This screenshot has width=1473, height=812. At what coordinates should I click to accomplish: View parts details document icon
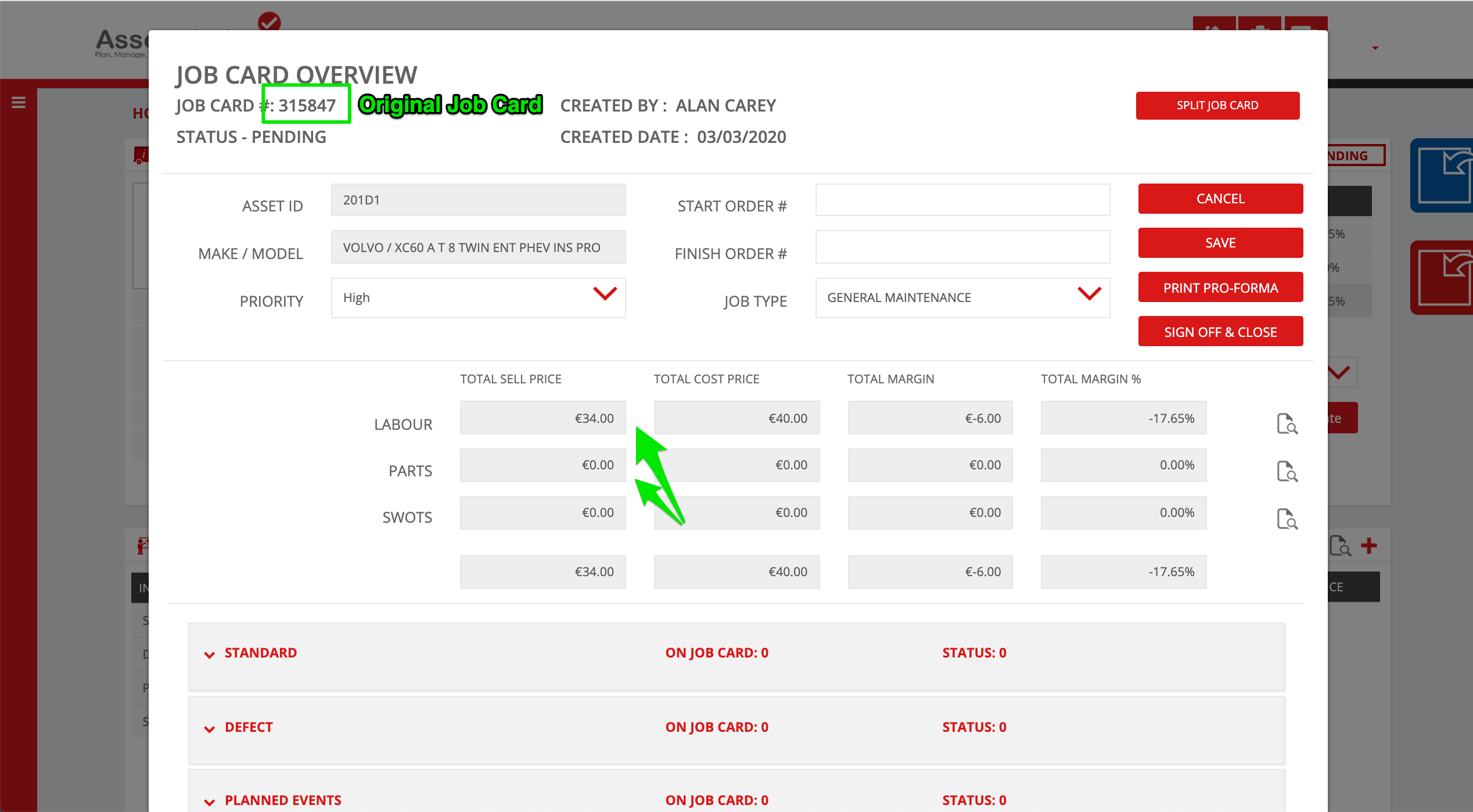pyautogui.click(x=1287, y=472)
